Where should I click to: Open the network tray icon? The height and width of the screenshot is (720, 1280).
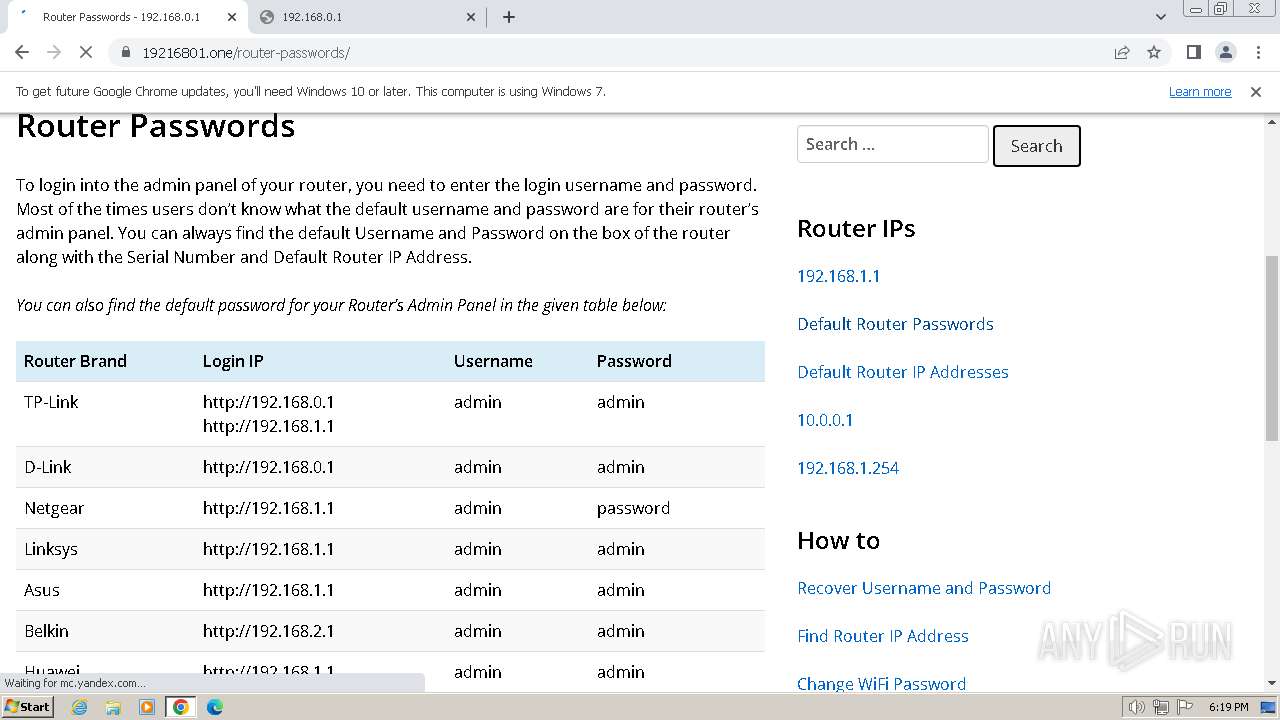click(1161, 707)
